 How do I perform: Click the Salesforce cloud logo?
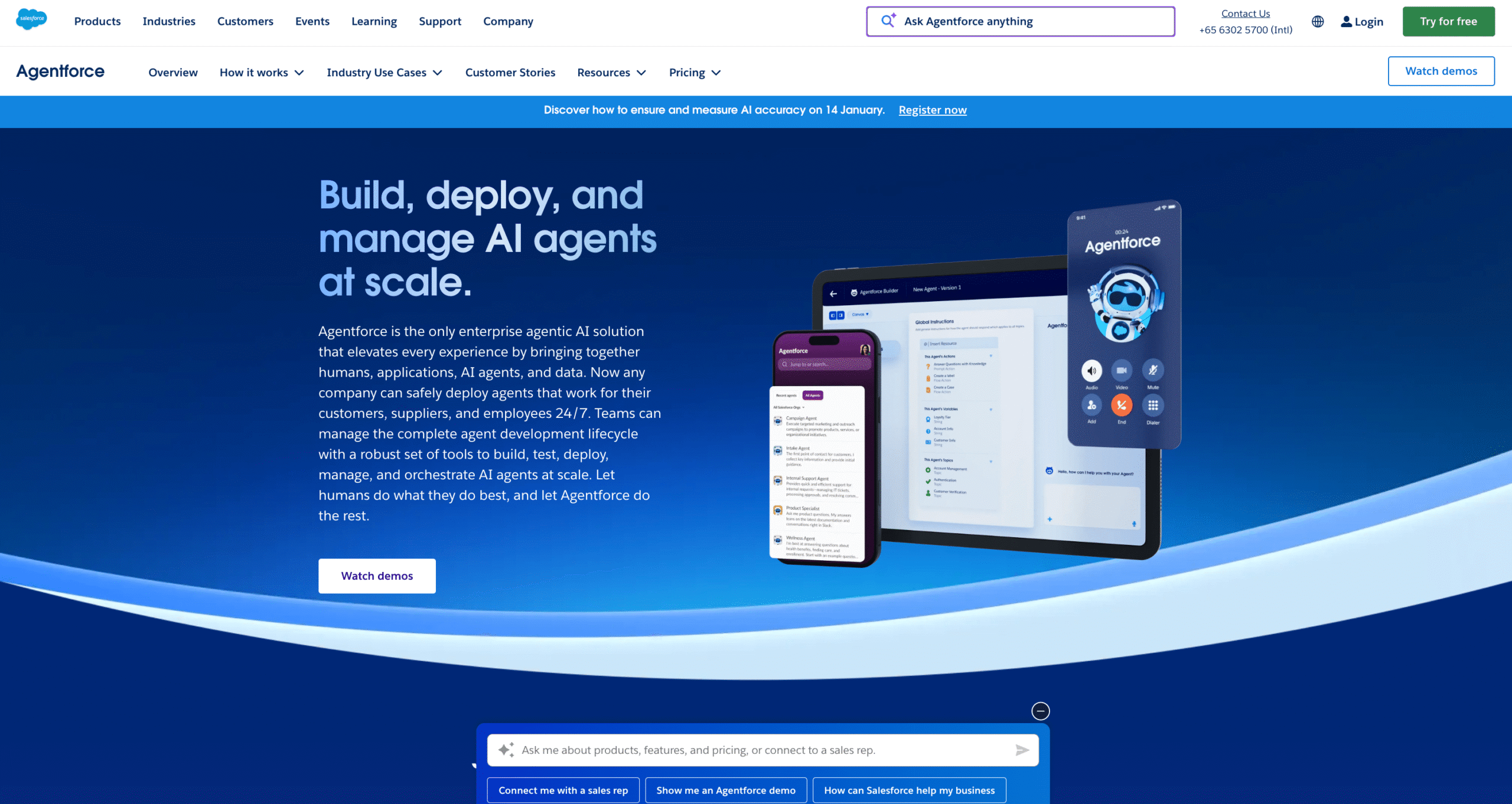point(31,19)
